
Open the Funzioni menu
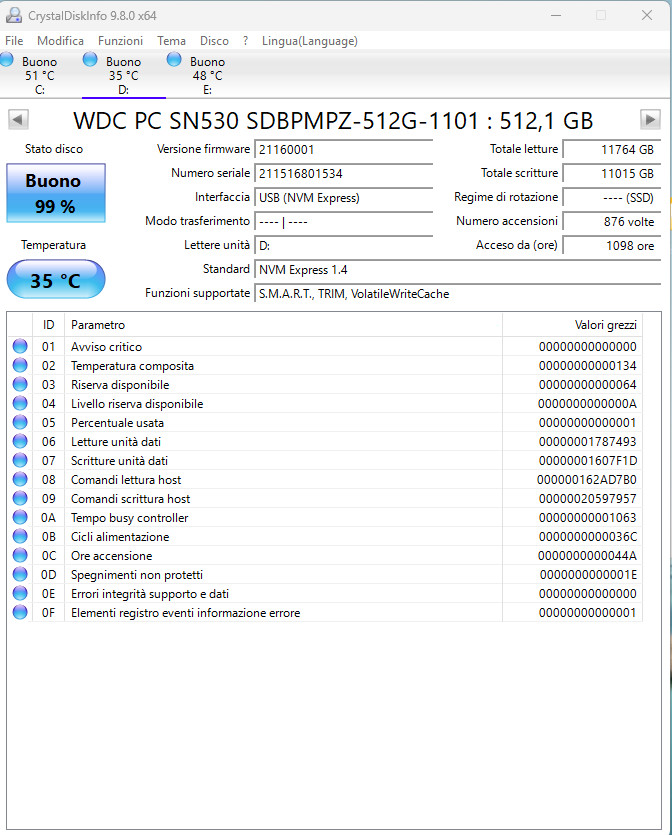click(x=120, y=40)
